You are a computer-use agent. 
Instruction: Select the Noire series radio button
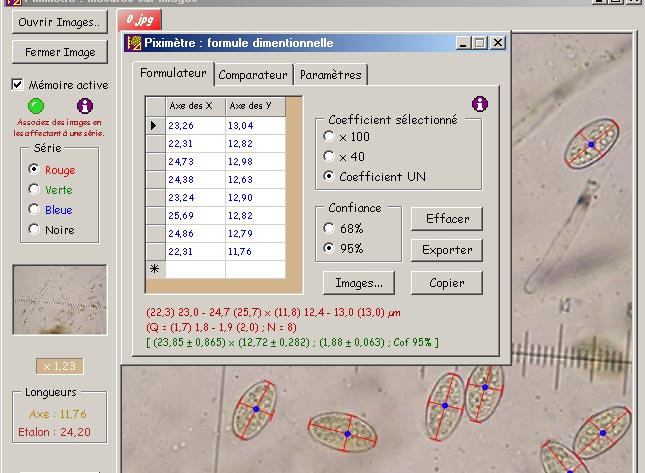coord(34,229)
